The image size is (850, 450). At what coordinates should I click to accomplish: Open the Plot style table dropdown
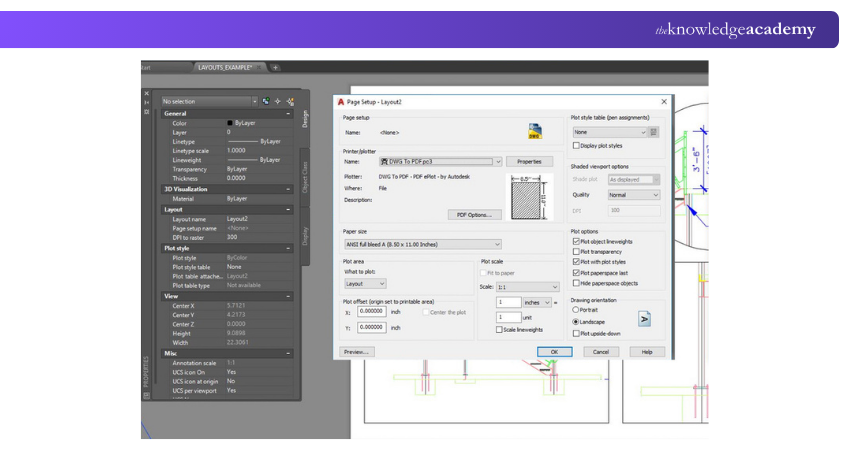coord(610,132)
